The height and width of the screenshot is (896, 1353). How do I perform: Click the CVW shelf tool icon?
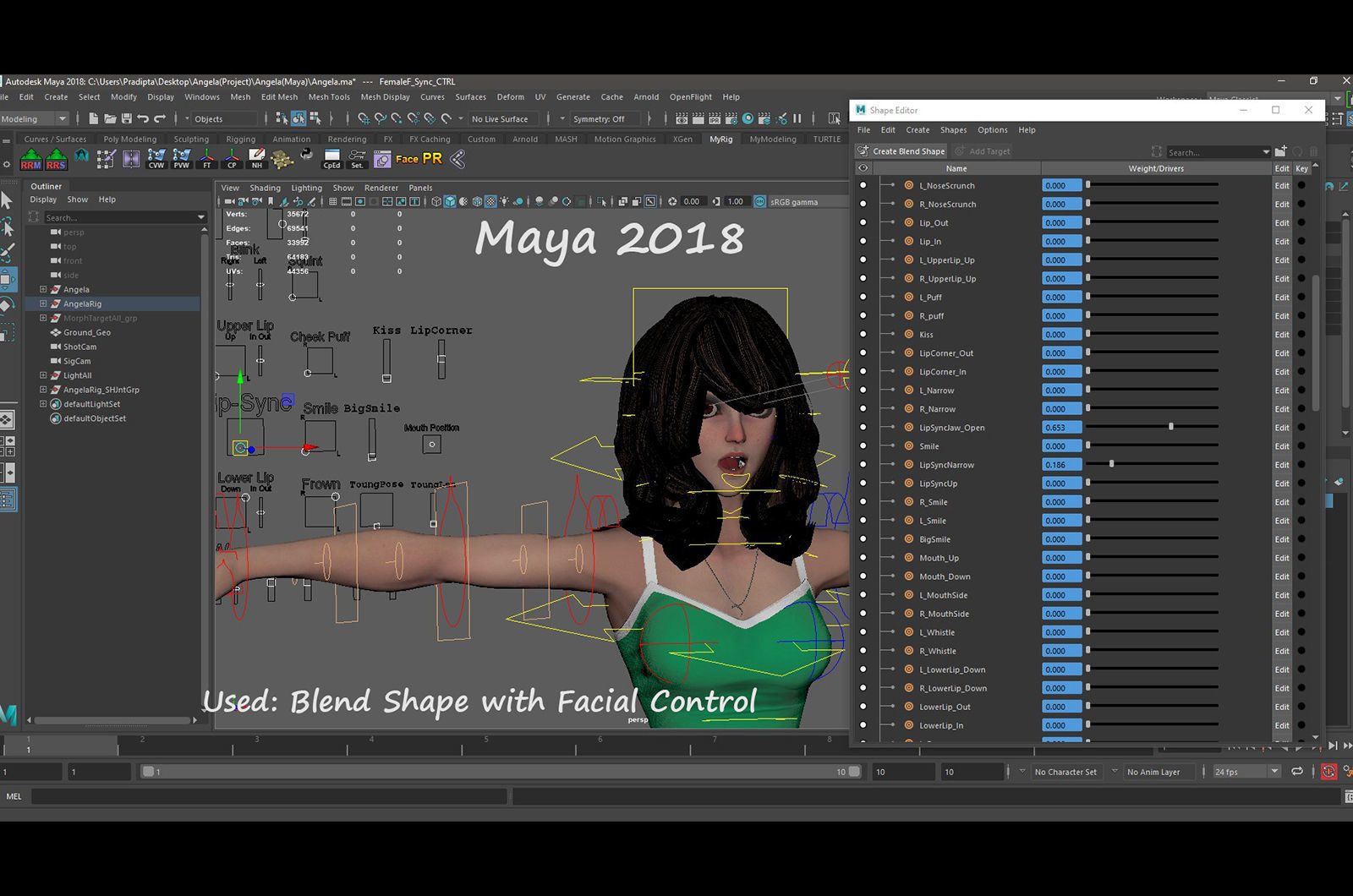(156, 159)
